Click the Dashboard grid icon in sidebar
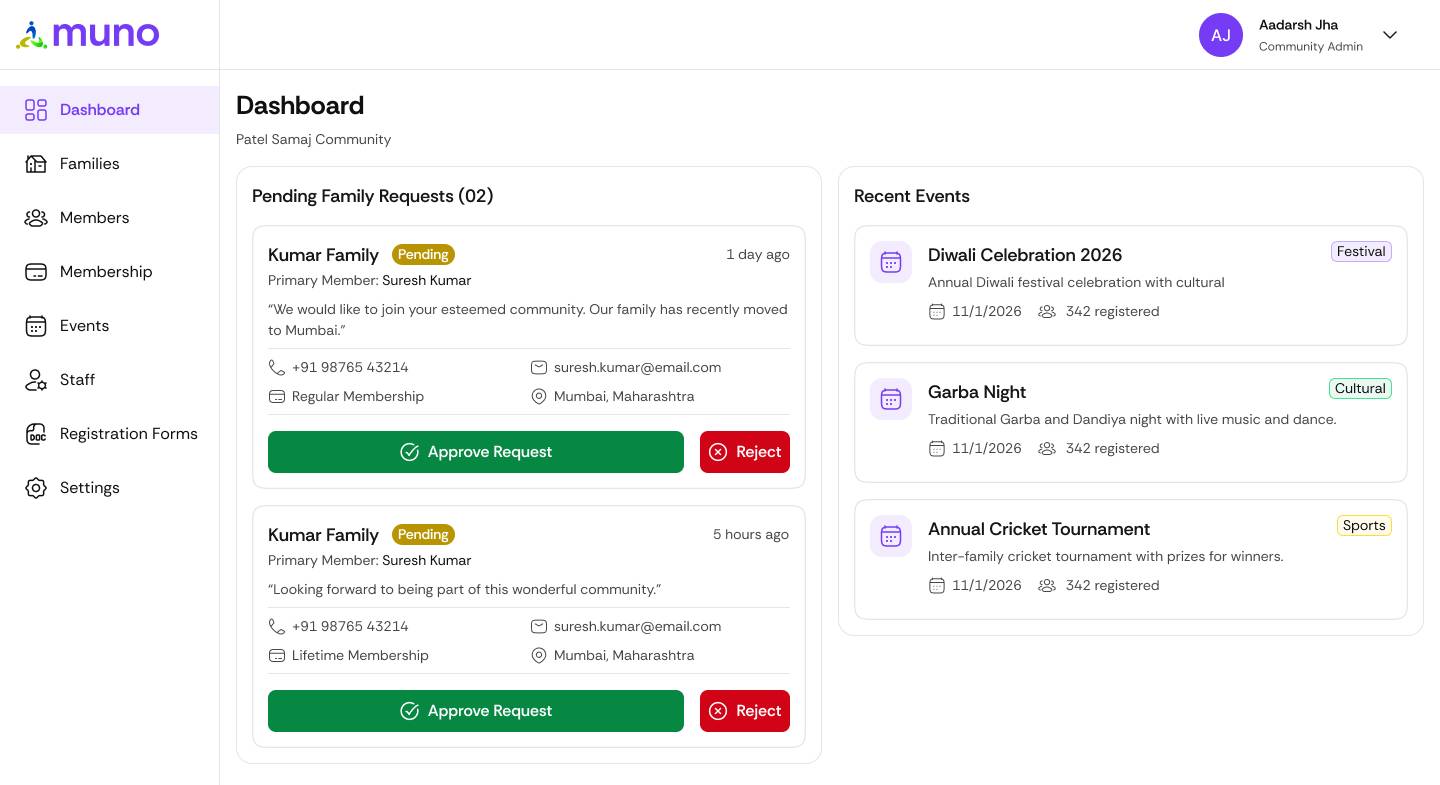 coord(36,110)
